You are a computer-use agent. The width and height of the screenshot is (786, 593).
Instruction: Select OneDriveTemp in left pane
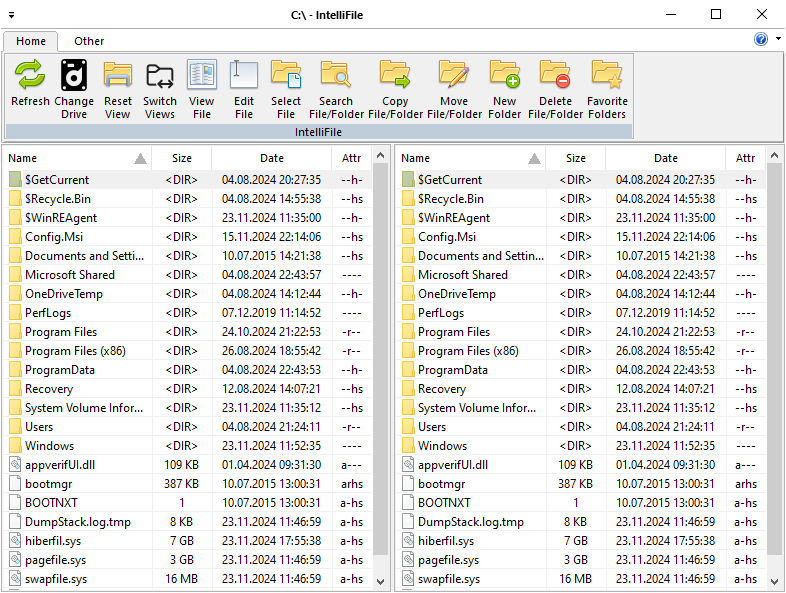64,294
